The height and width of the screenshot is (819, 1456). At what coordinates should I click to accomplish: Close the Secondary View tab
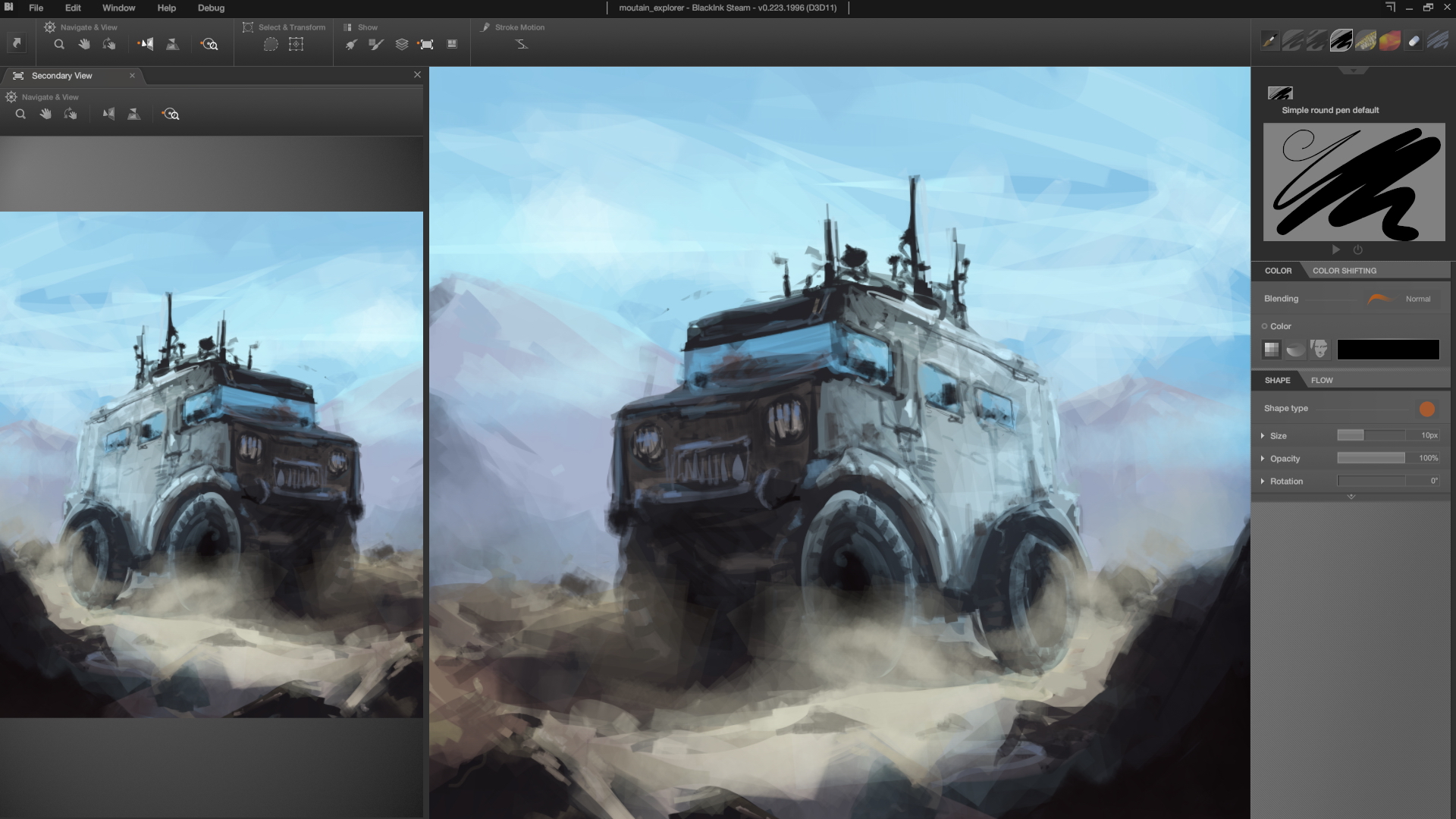tap(132, 76)
